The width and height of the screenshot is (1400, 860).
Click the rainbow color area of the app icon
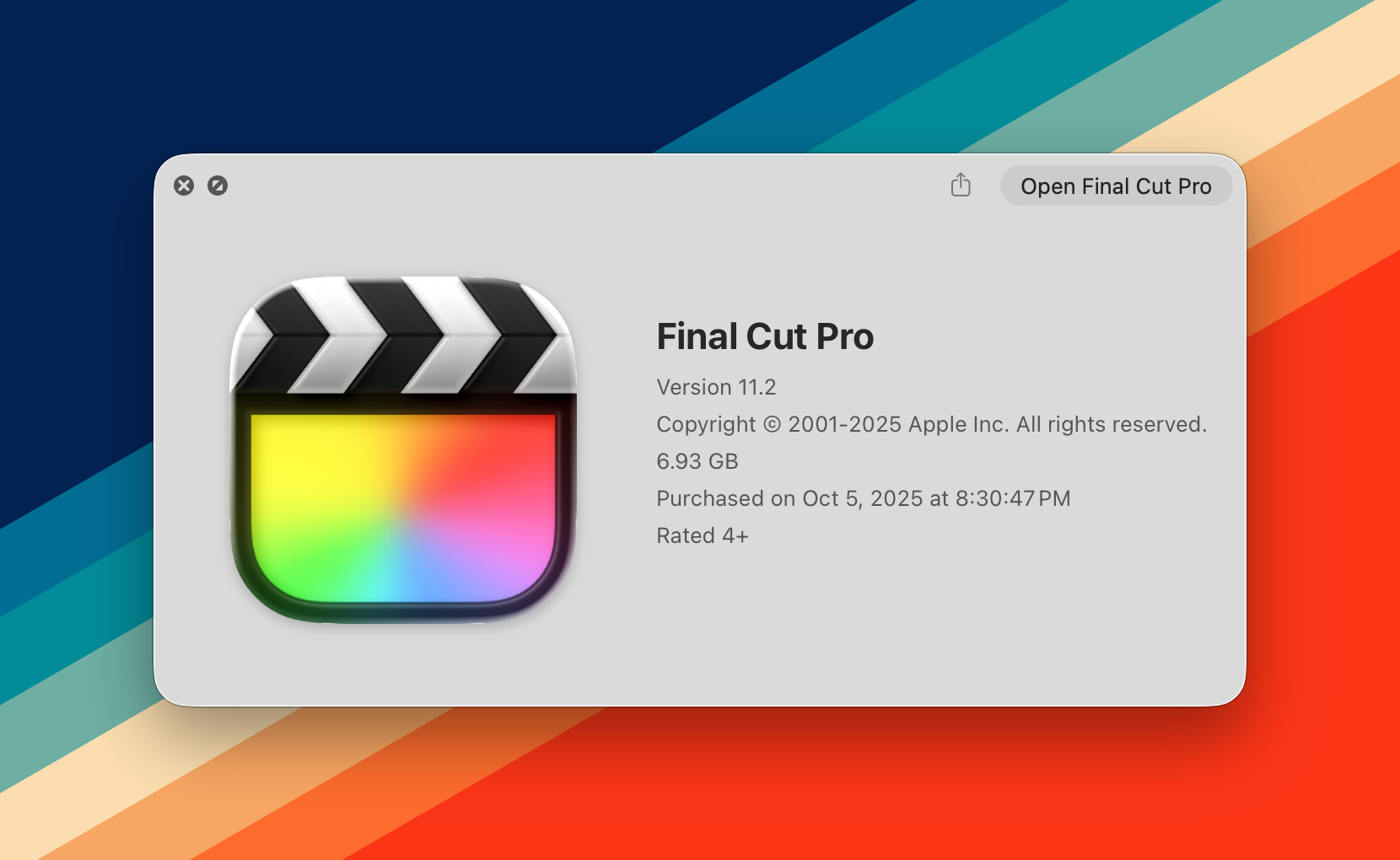(403, 508)
